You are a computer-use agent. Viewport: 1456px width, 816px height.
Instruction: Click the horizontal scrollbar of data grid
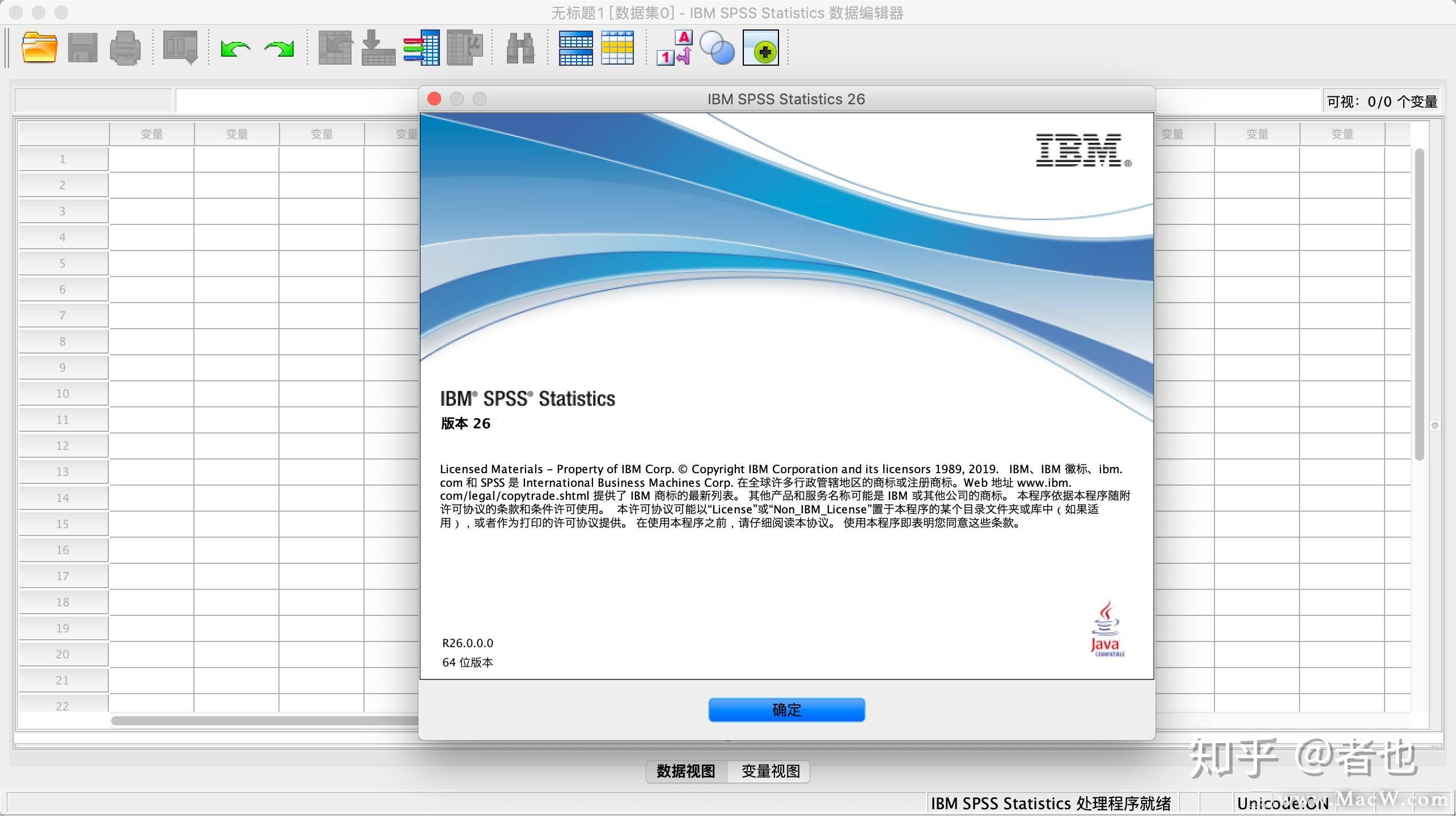(x=264, y=721)
